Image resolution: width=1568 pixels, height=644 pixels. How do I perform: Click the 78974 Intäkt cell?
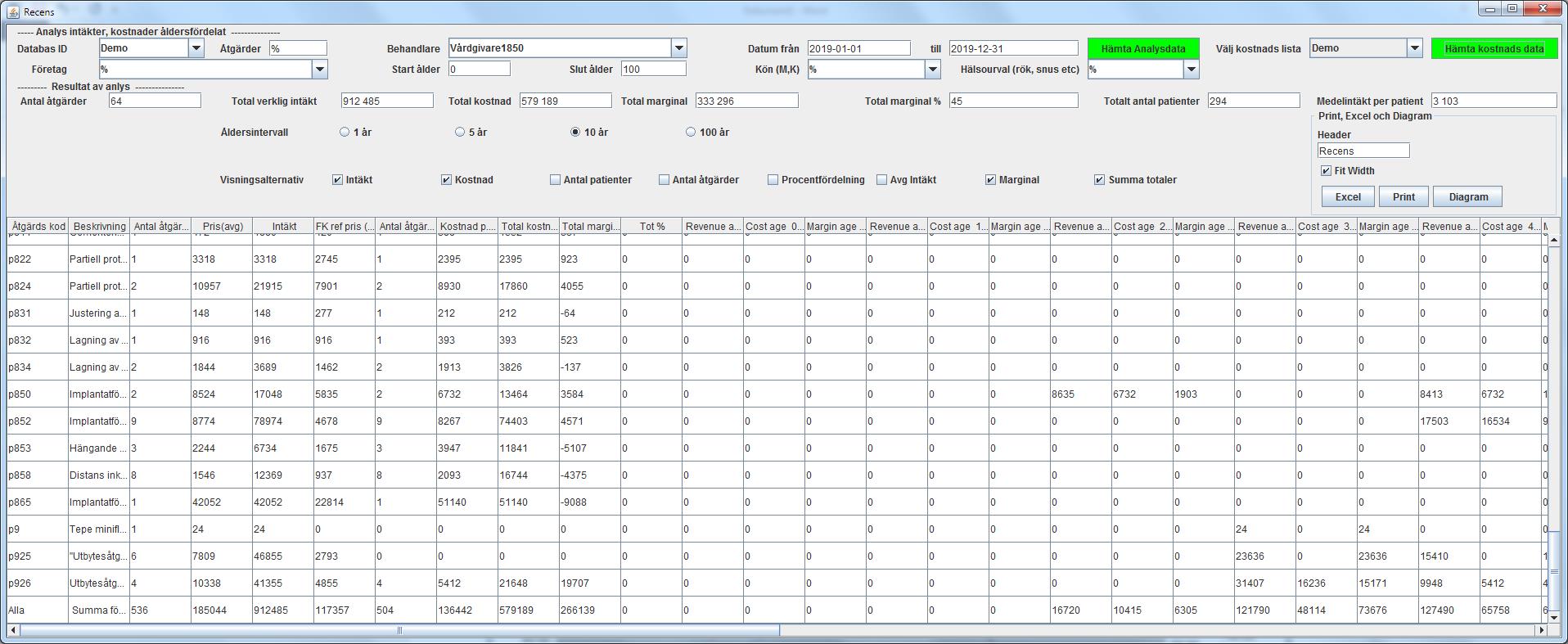click(x=283, y=421)
